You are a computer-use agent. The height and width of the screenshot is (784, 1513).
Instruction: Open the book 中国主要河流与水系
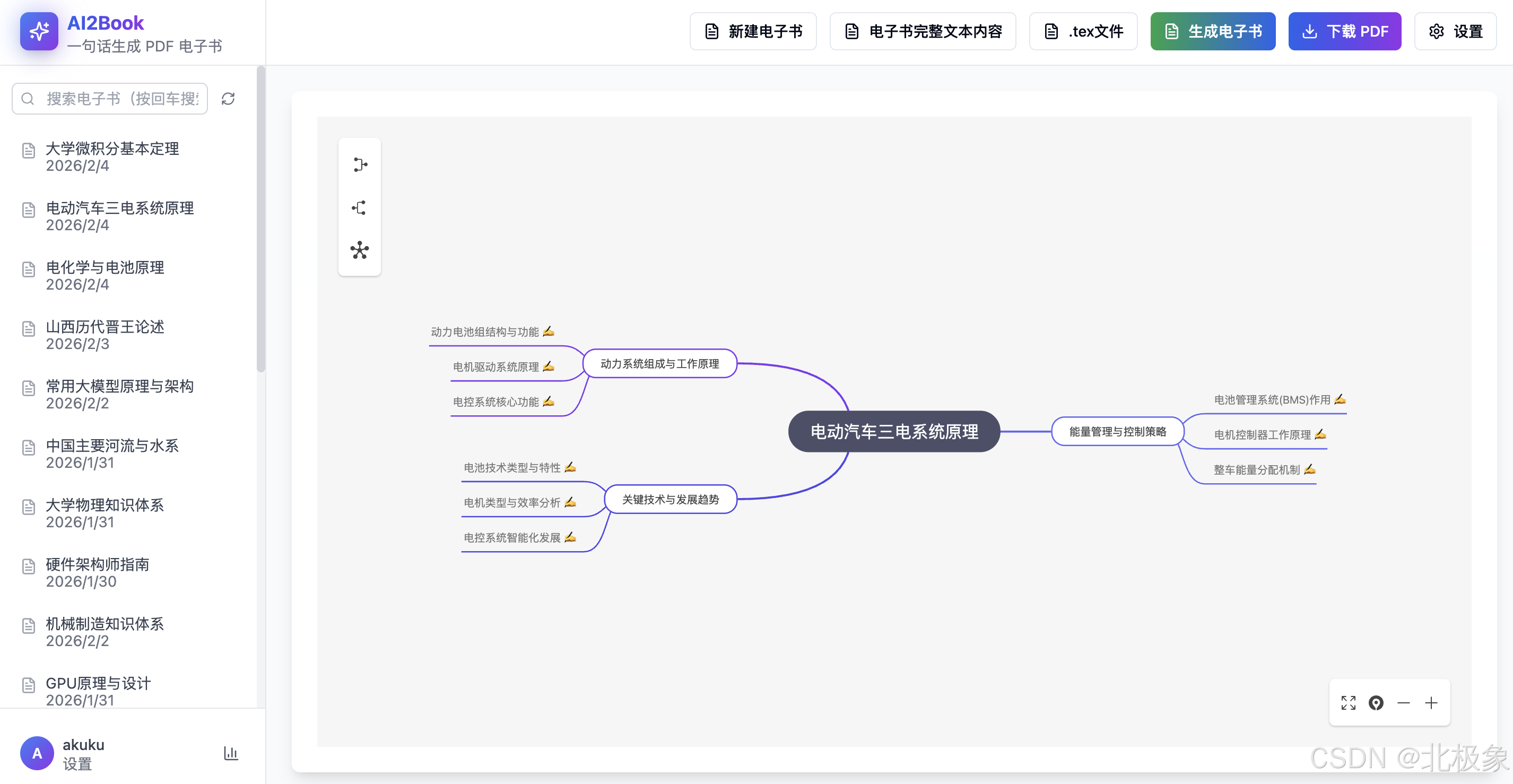pos(113,454)
